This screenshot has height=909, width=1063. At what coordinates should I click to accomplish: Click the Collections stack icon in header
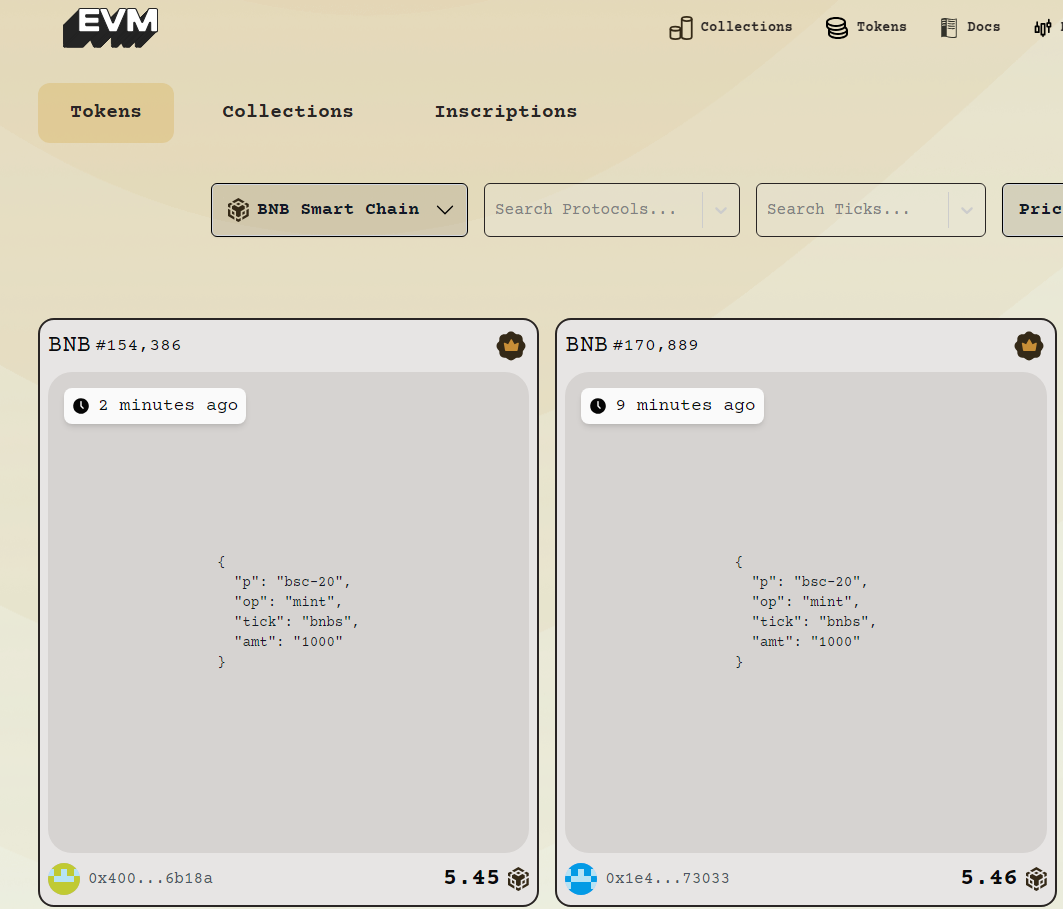[x=681, y=28]
